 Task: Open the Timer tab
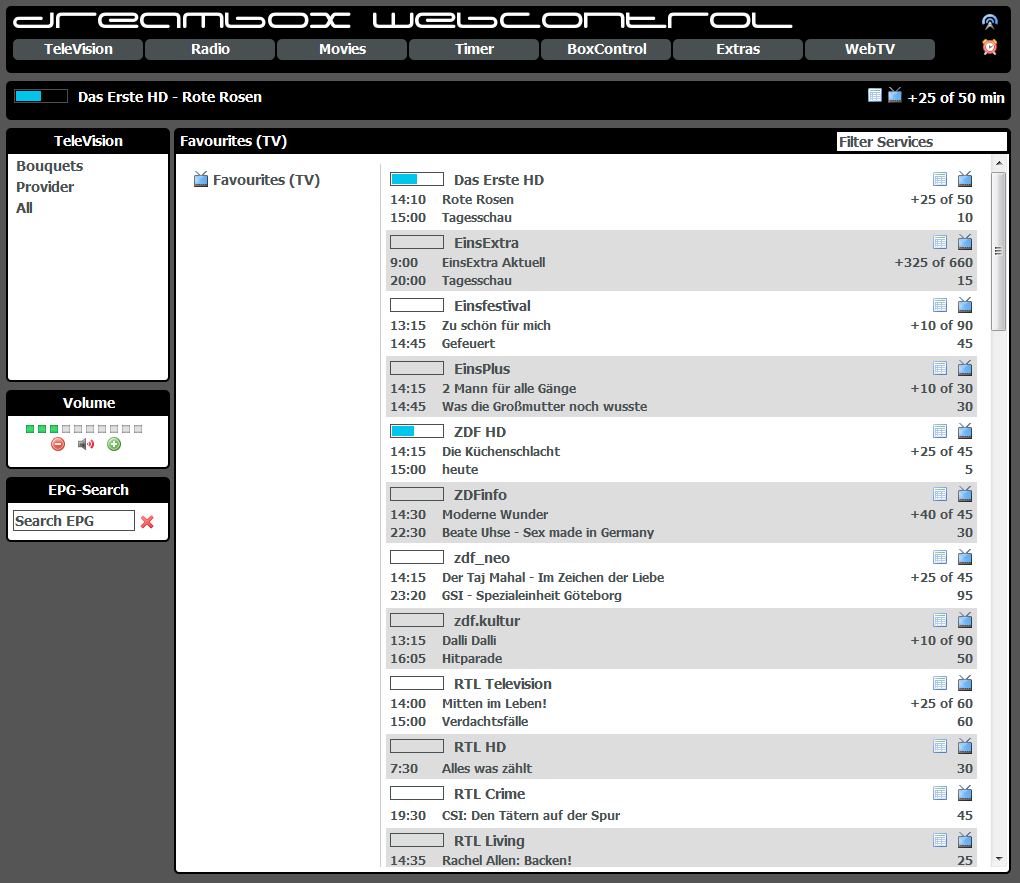point(474,49)
